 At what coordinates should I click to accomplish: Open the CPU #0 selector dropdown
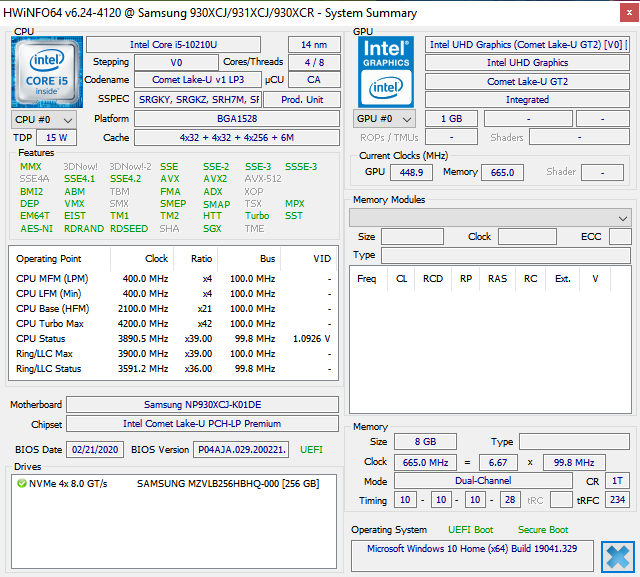(x=39, y=119)
